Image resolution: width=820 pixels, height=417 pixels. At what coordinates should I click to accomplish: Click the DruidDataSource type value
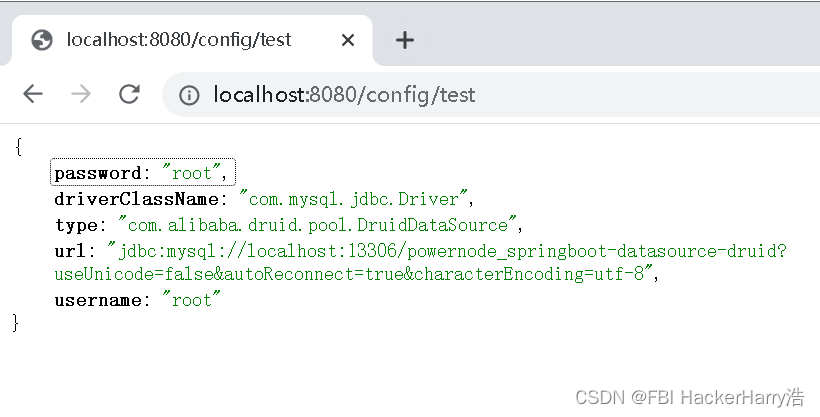tap(318, 224)
